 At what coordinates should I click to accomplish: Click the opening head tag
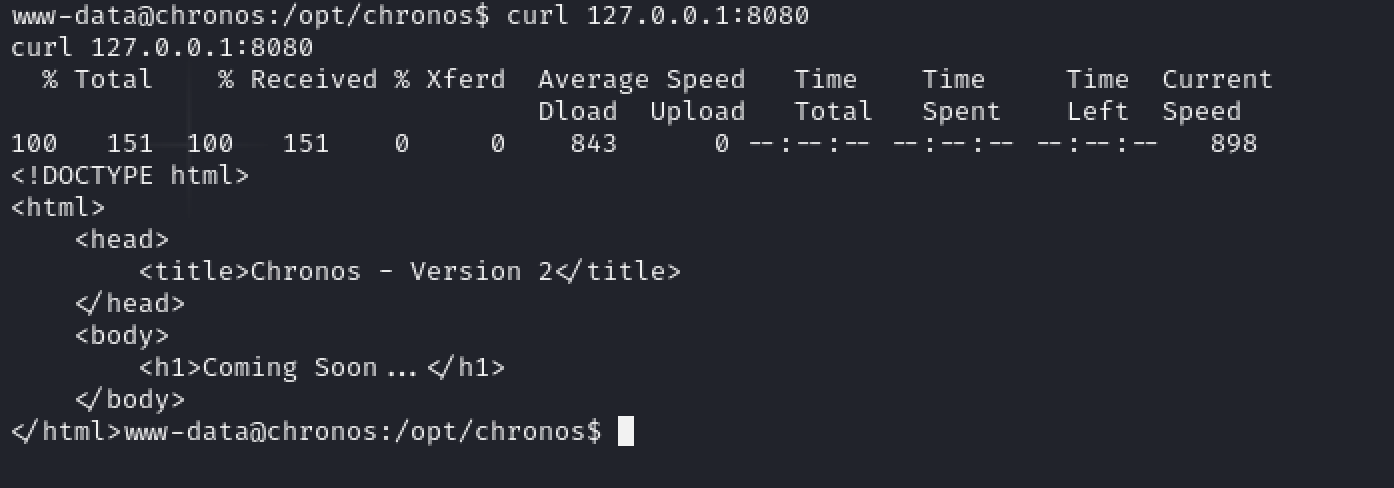(122, 239)
